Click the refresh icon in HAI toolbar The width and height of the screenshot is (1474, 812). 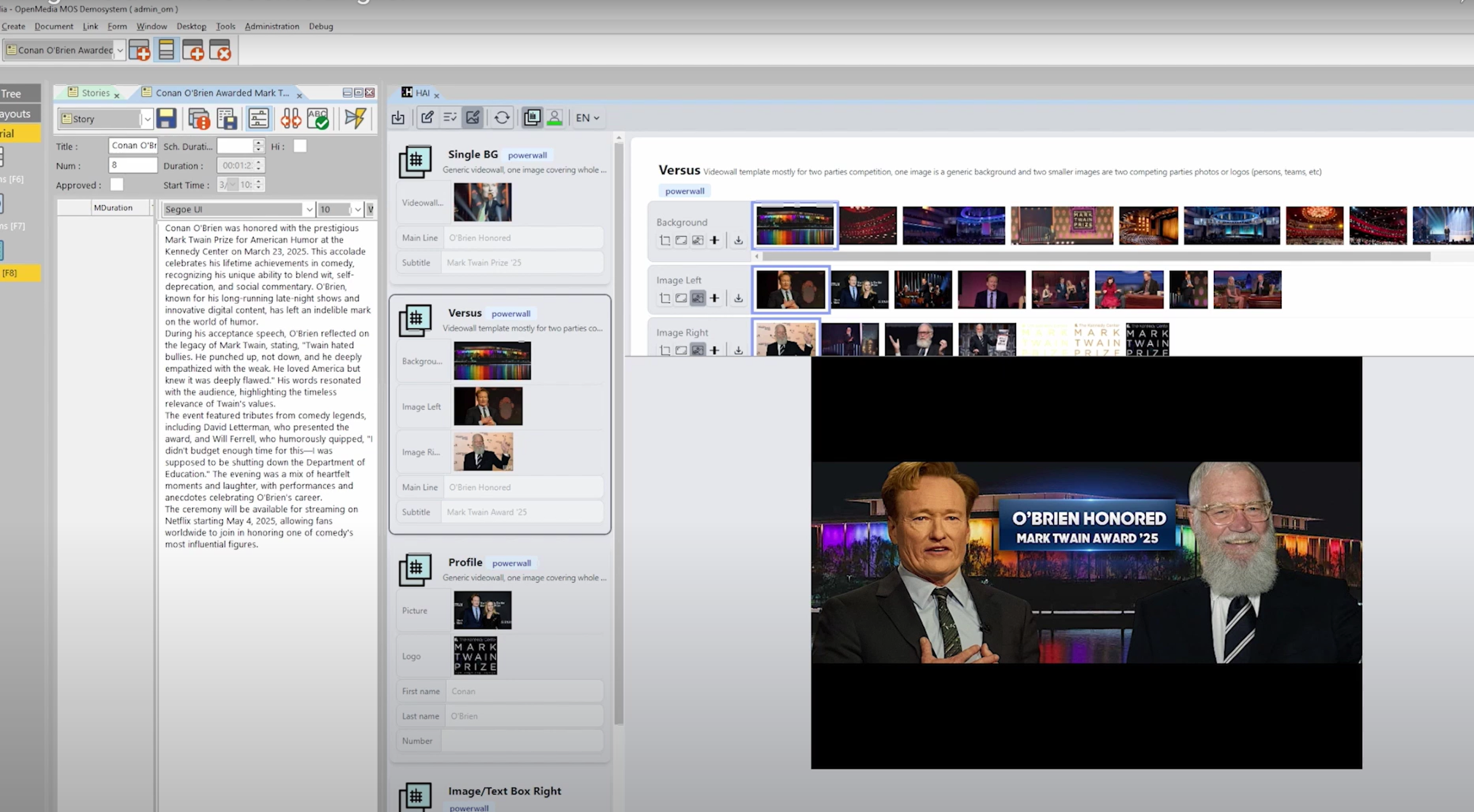[x=502, y=117]
